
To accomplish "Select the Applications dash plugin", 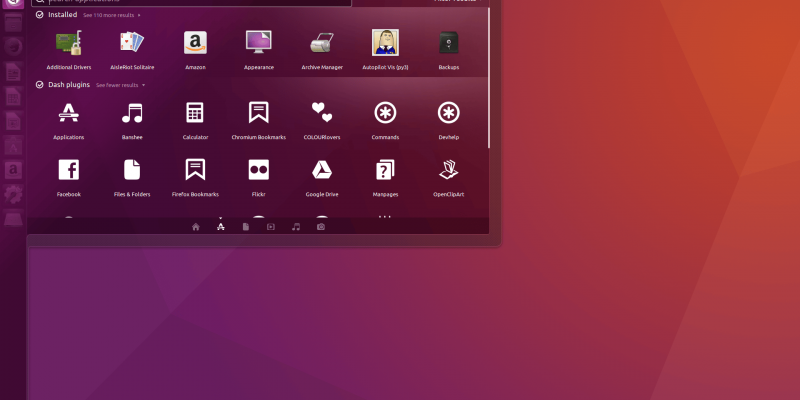I will 69,120.
